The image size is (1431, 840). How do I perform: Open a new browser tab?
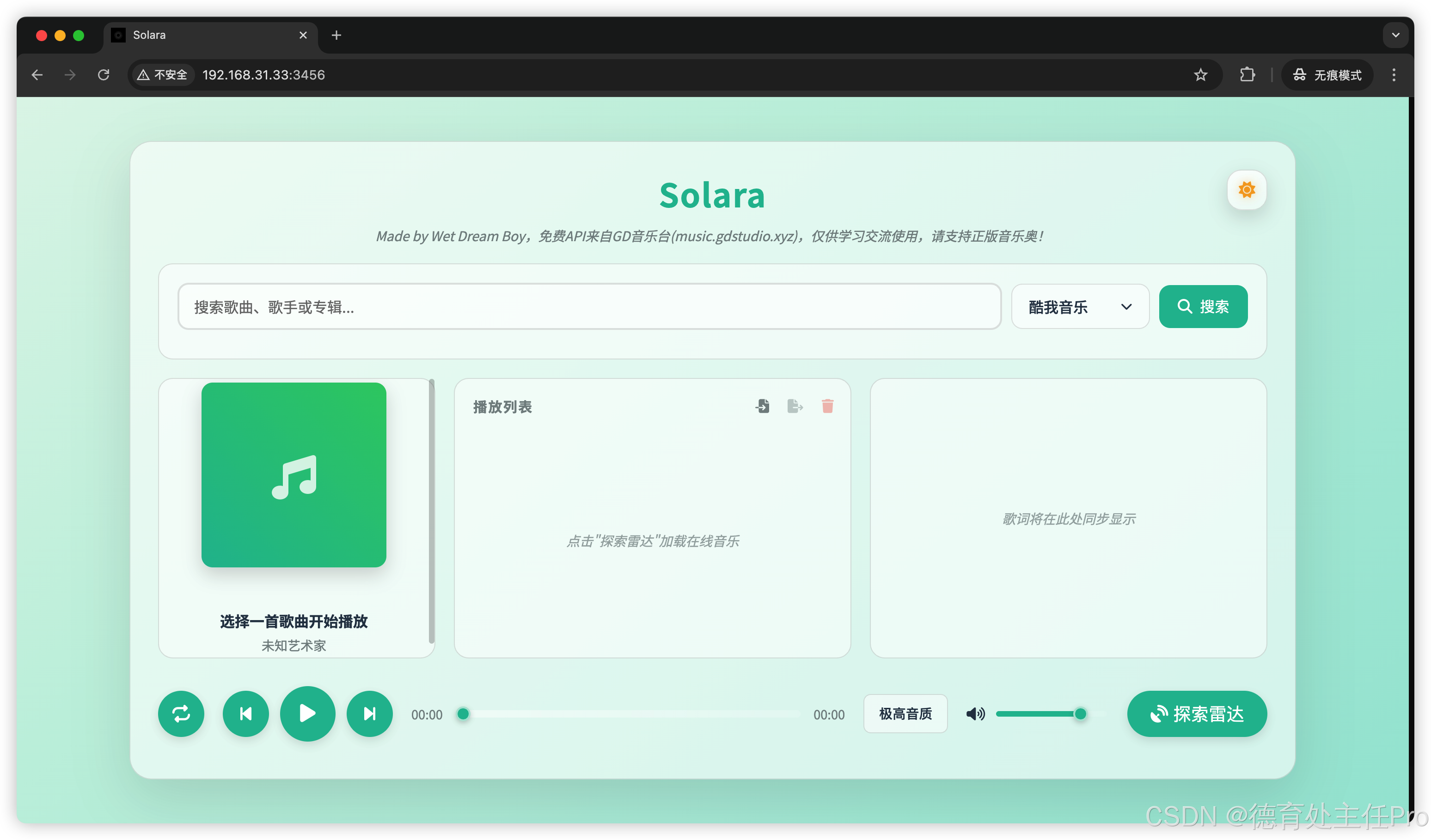[x=336, y=35]
